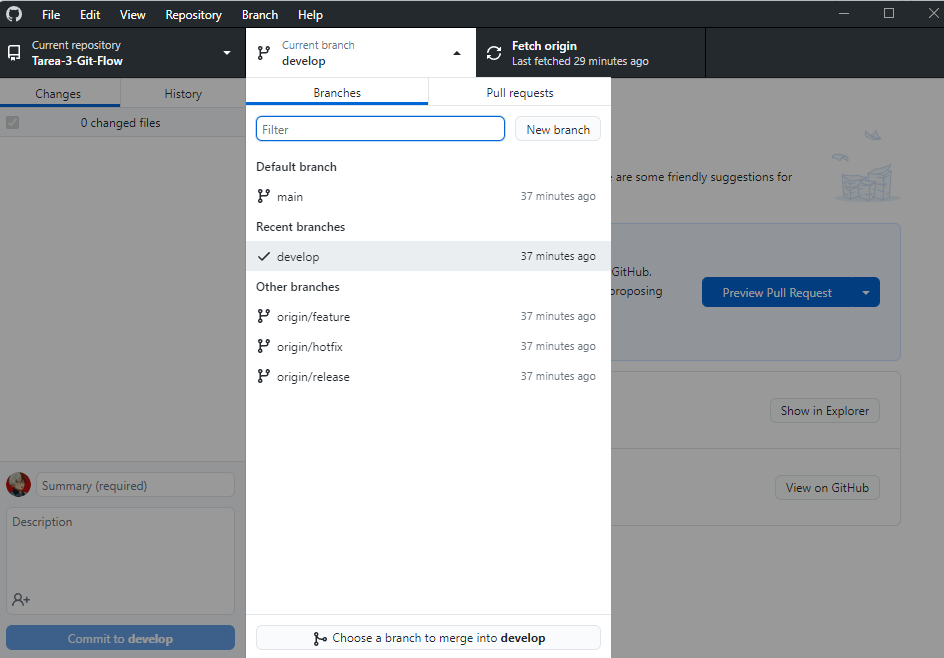The height and width of the screenshot is (658, 944).
Task: Collapse the Current branch dropdown
Action: point(361,53)
